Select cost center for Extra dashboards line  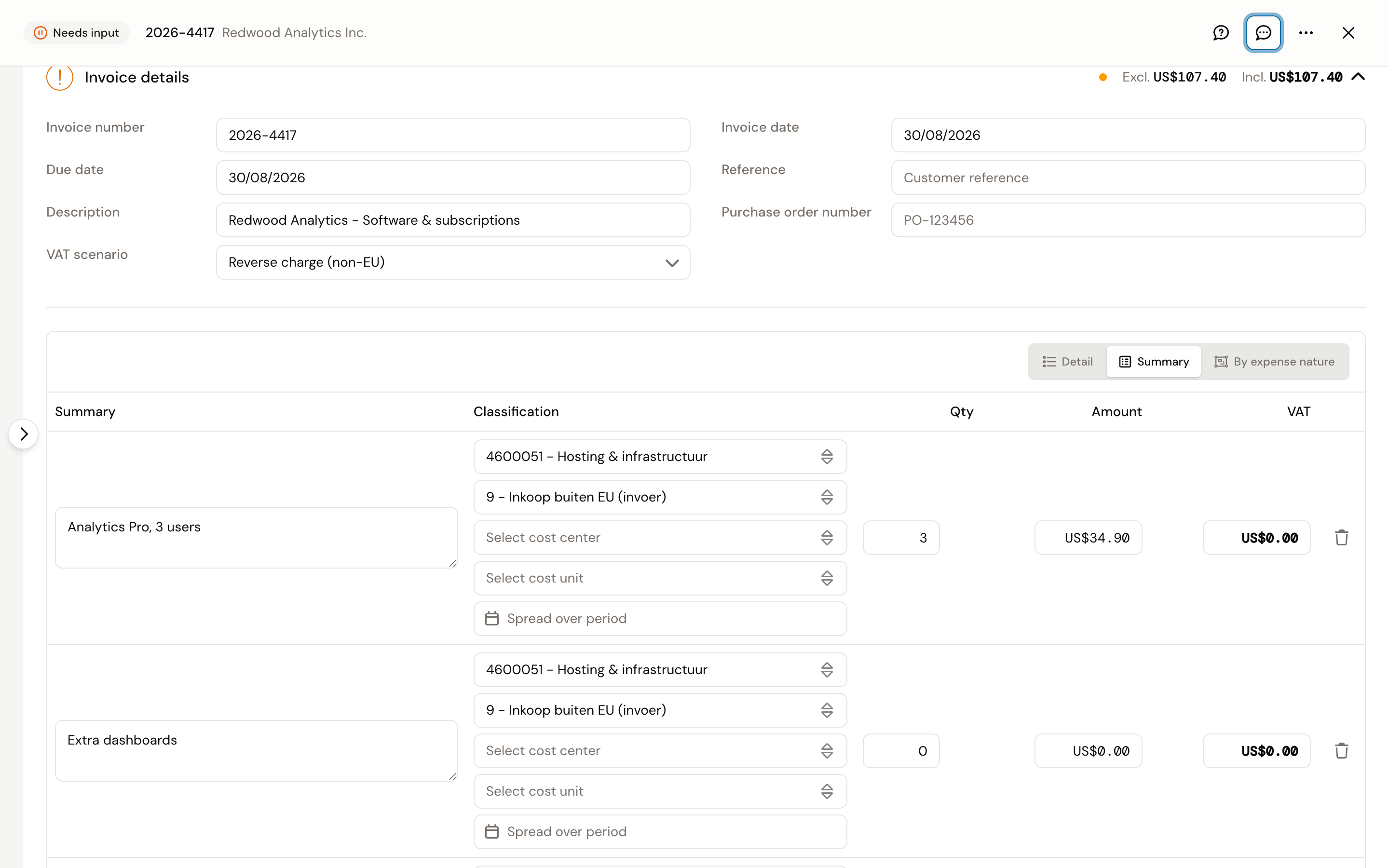point(660,751)
